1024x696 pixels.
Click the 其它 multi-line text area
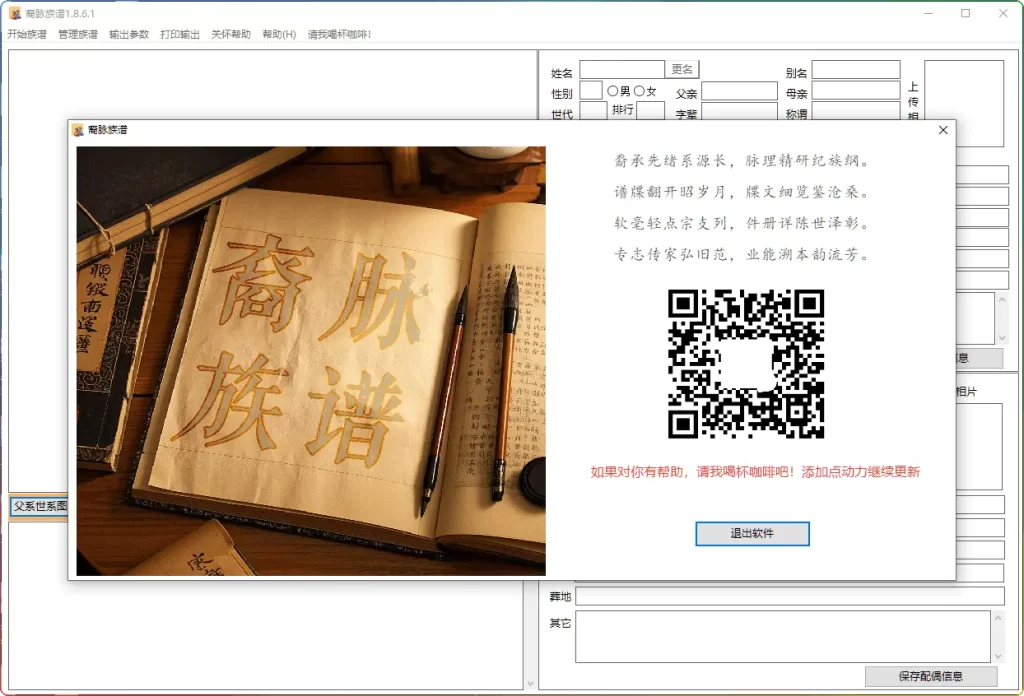(x=783, y=637)
